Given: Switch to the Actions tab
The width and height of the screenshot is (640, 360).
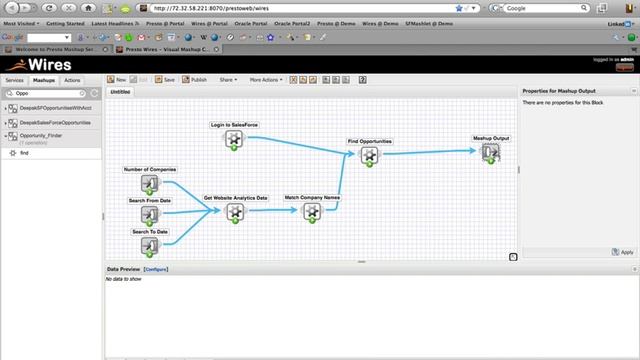Looking at the screenshot, I should coord(72,80).
